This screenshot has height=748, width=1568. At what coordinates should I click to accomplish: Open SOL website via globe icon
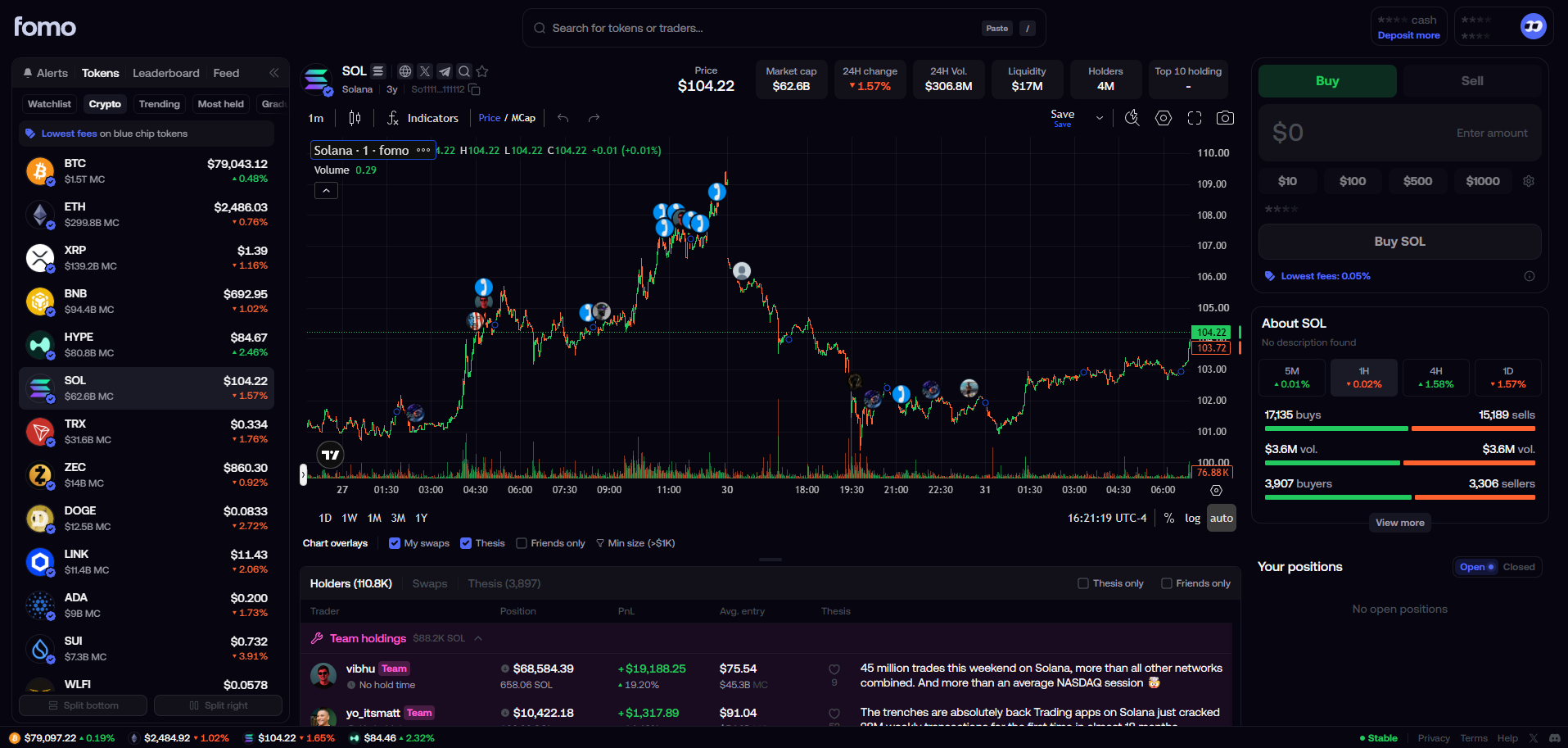405,71
